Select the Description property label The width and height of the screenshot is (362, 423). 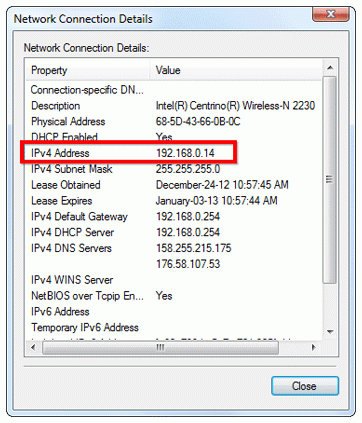click(56, 106)
